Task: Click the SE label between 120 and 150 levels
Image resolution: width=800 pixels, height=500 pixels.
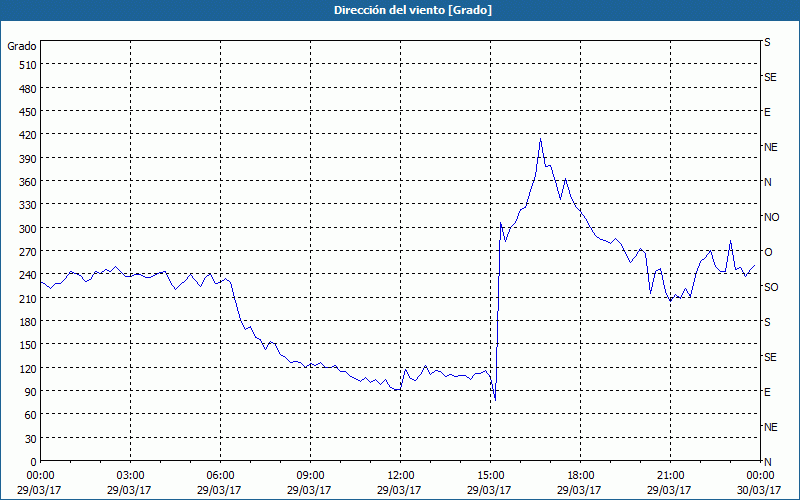Action: click(770, 357)
